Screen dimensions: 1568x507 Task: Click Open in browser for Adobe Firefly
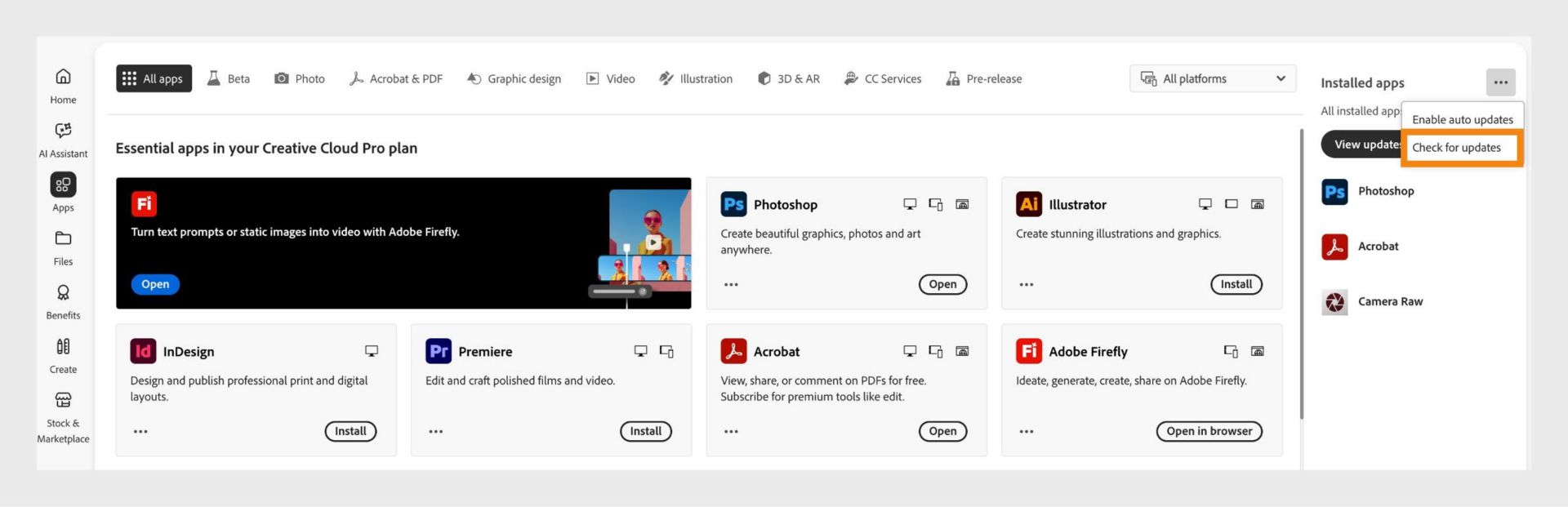pyautogui.click(x=1209, y=431)
